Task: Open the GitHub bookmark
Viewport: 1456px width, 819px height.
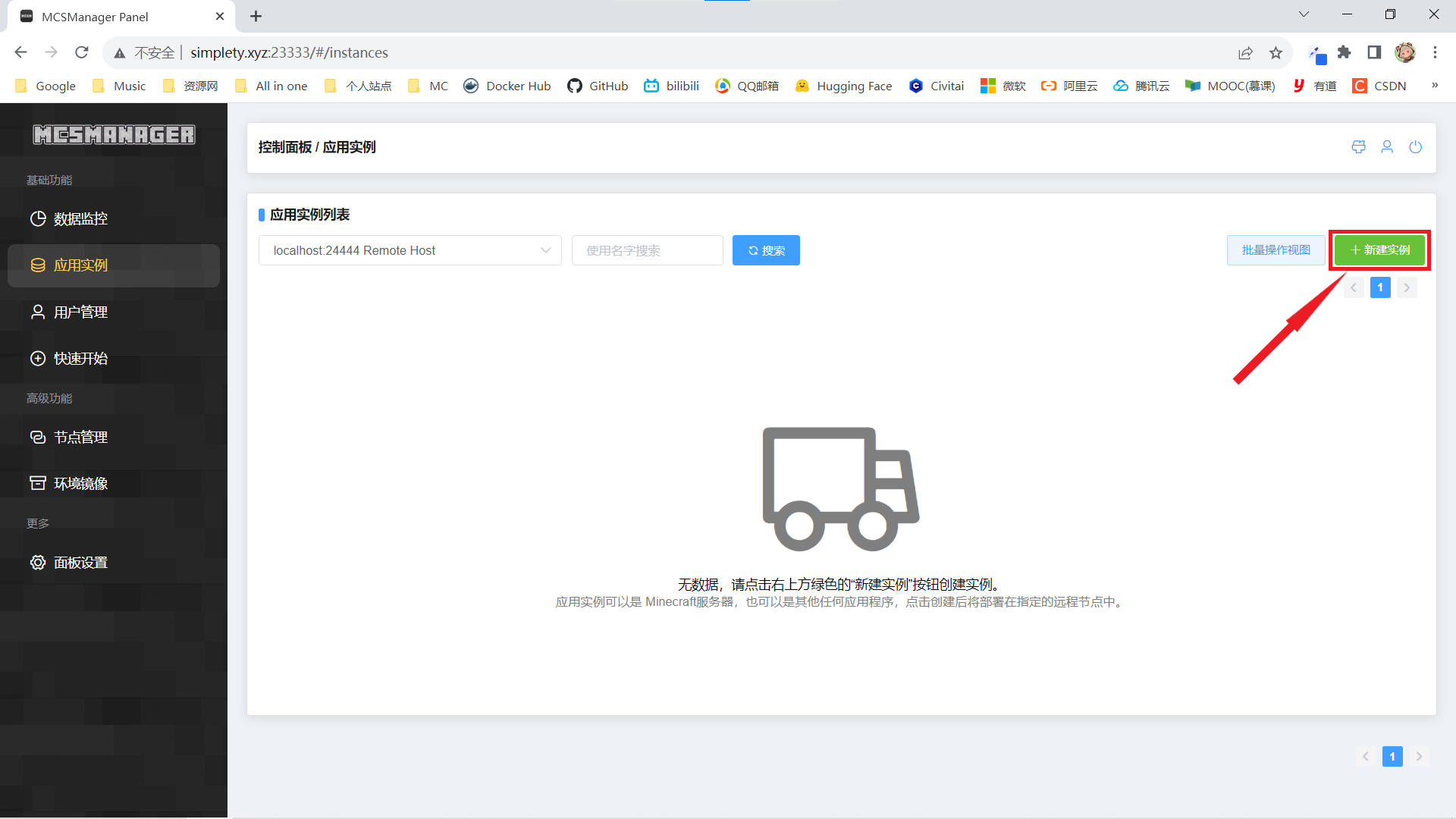Action: (x=598, y=86)
